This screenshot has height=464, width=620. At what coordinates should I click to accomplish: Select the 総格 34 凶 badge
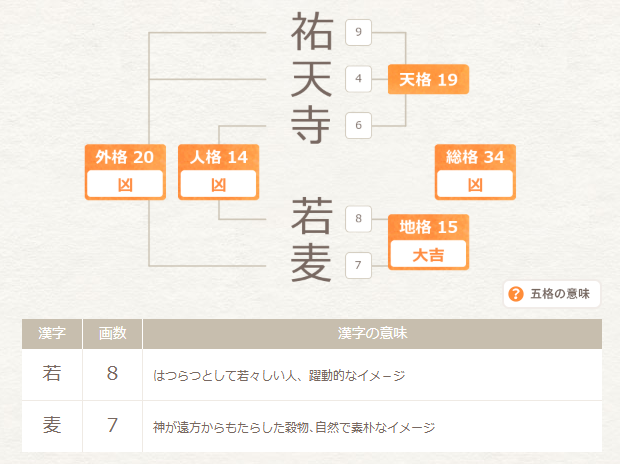(x=475, y=171)
